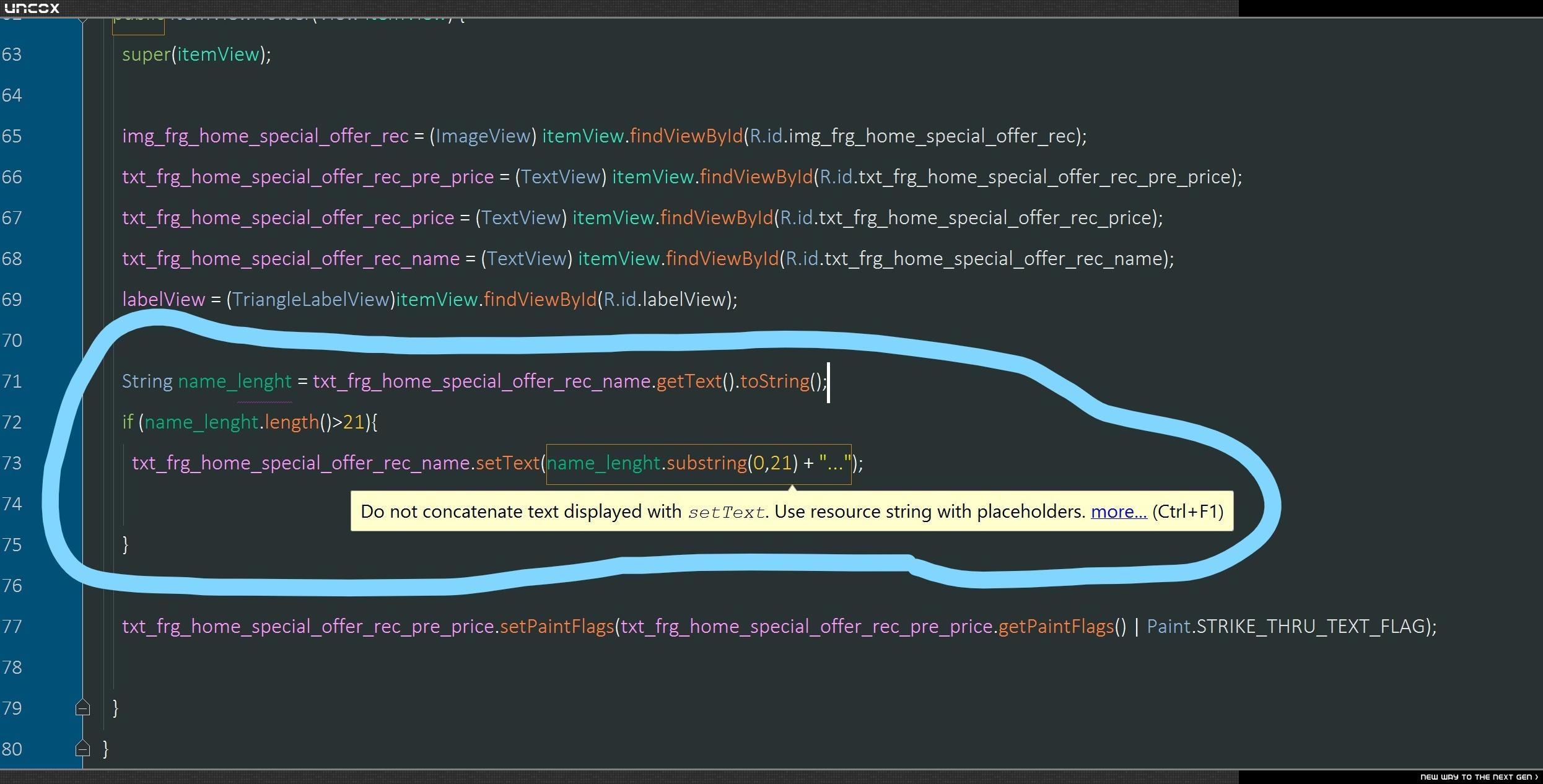Click "itemView" argument inside super call
This screenshot has height=784, width=1543.
coord(218,54)
